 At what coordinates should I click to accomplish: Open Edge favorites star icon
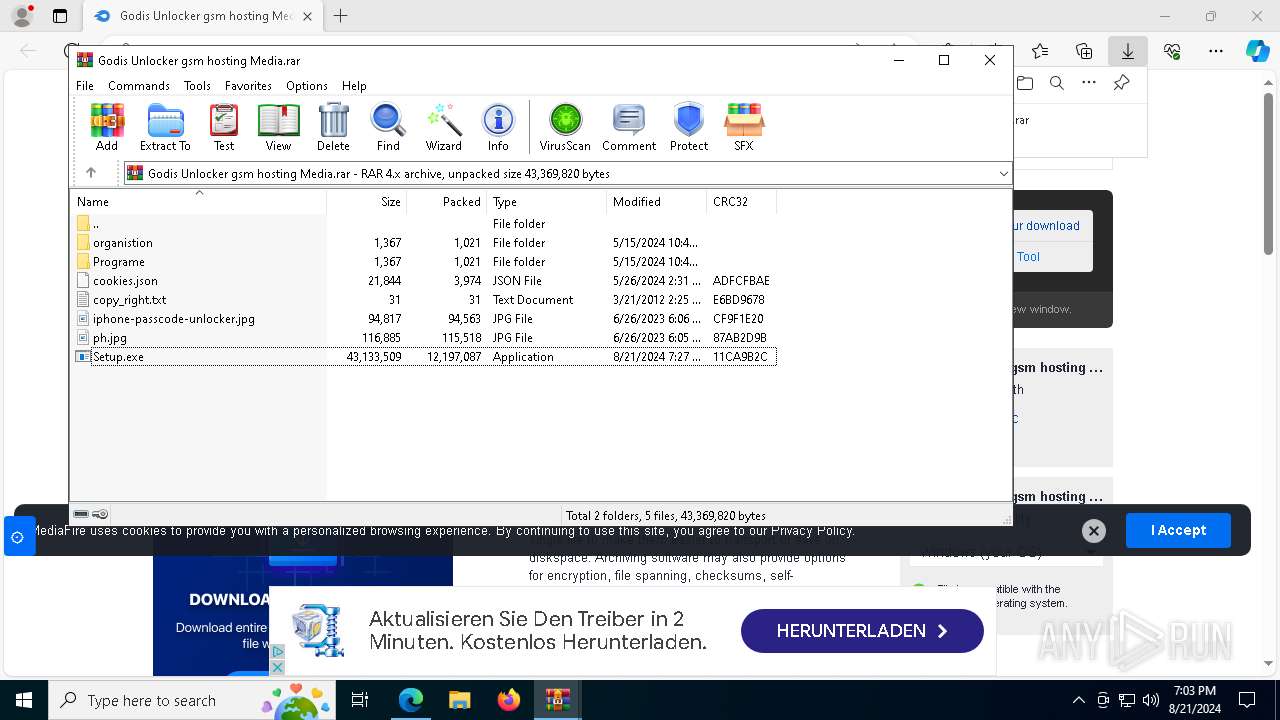[x=1040, y=51]
